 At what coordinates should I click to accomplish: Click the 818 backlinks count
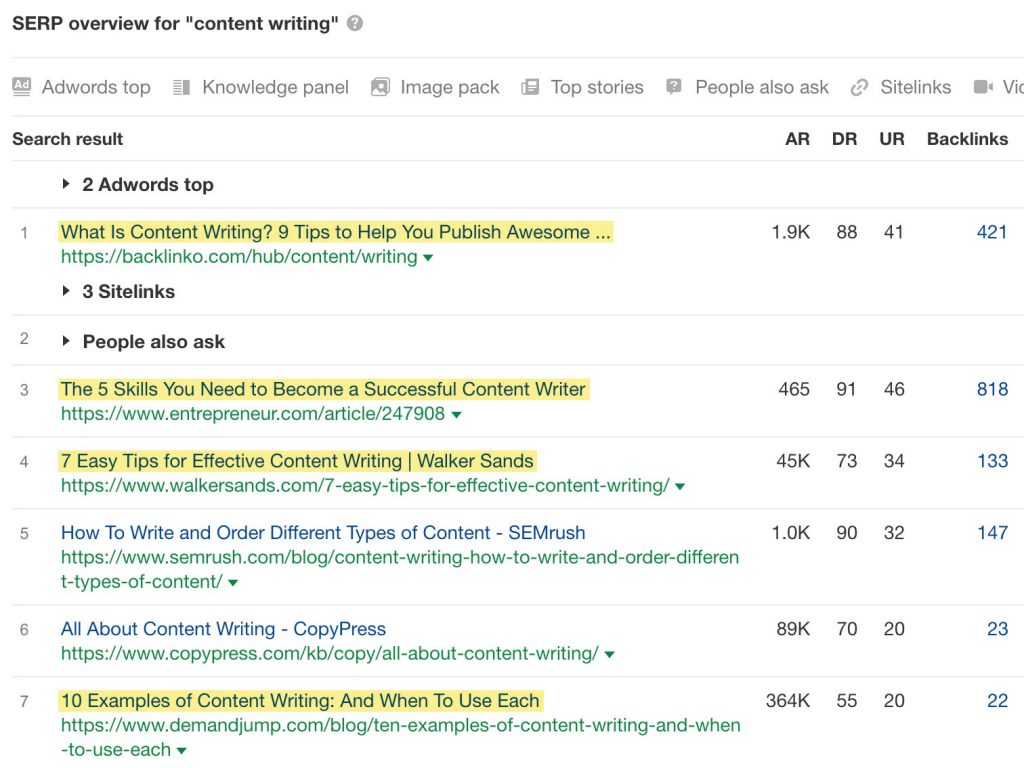pos(992,389)
